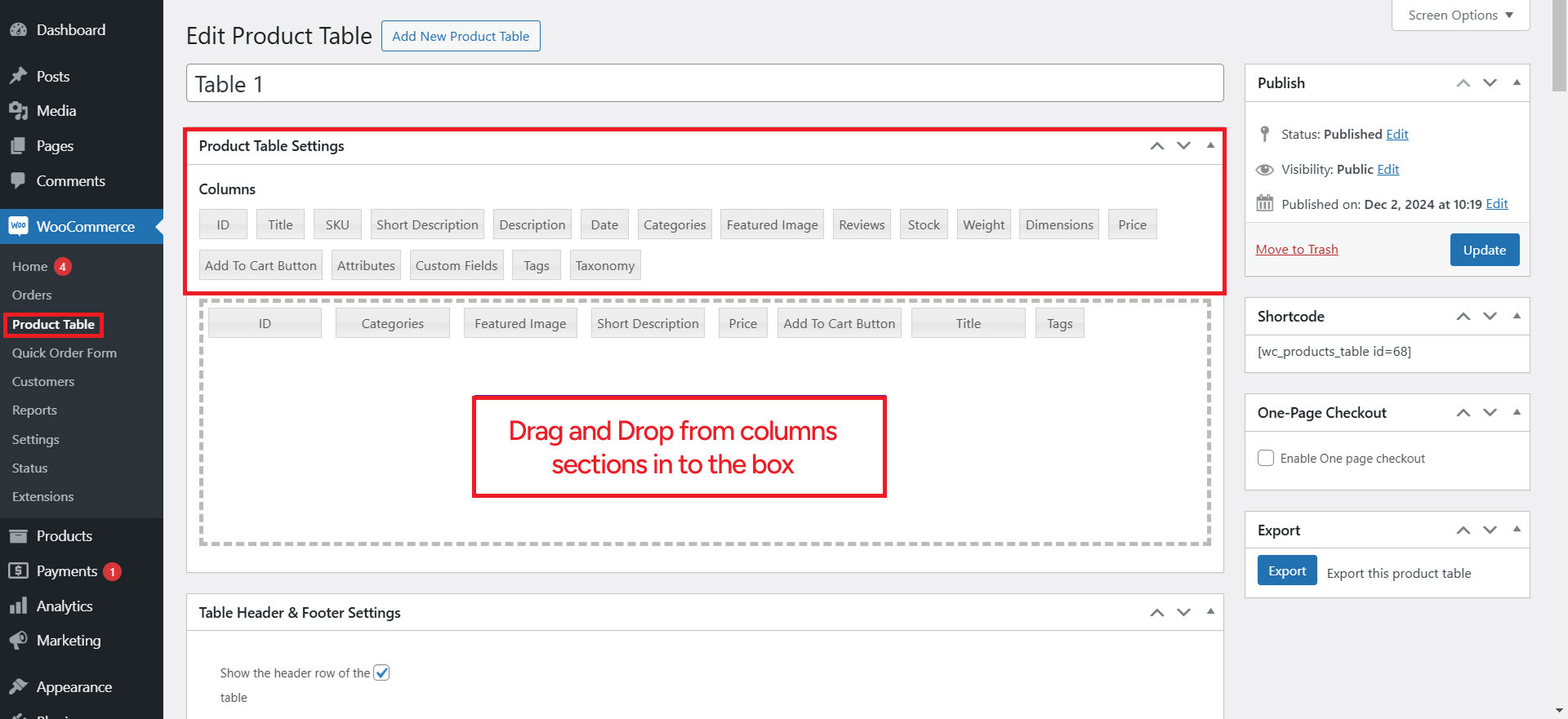The width and height of the screenshot is (1568, 719).
Task: Click the Move to Trash link
Action: pyautogui.click(x=1297, y=250)
